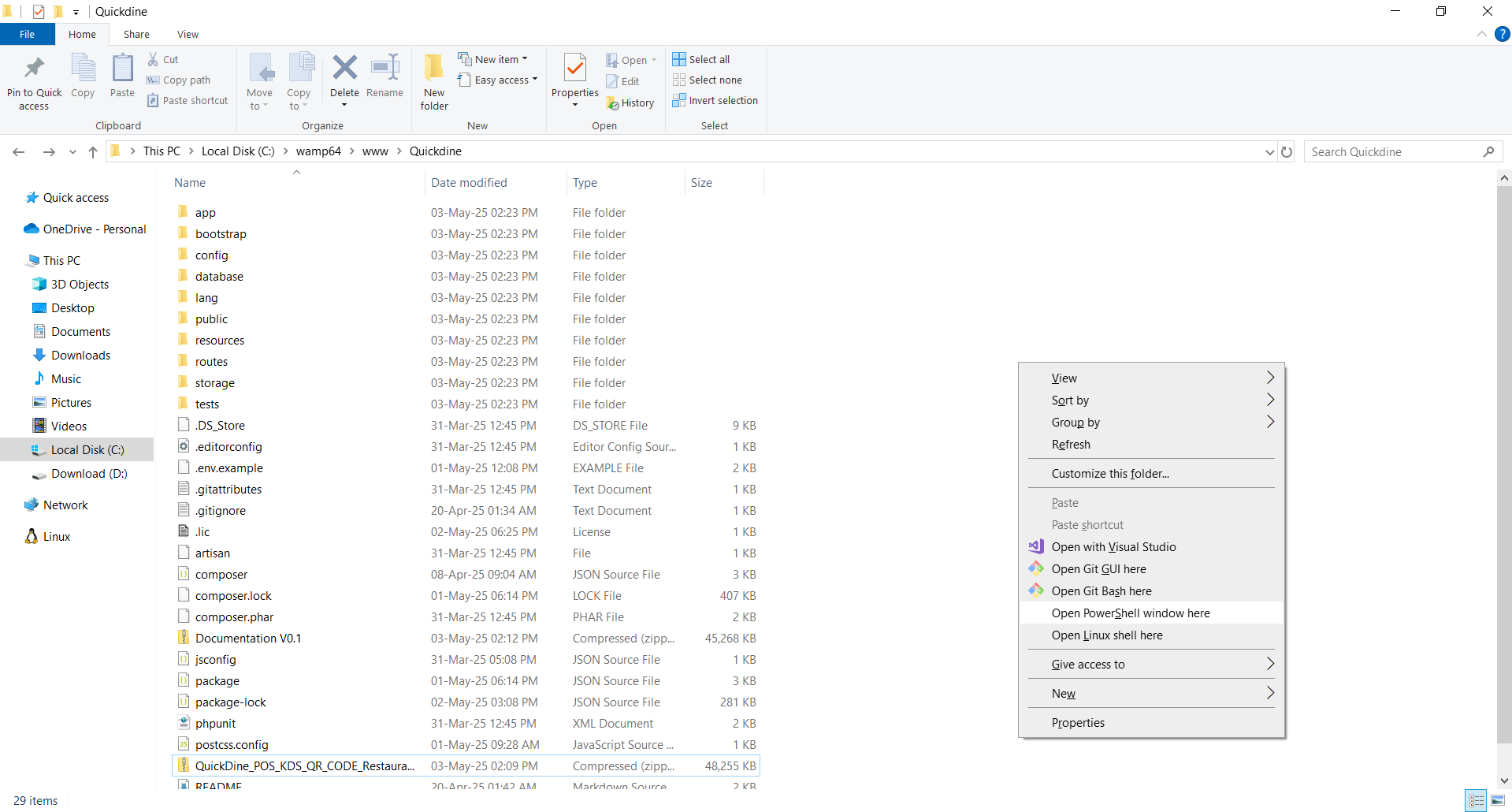Click Refresh in the context menu

pos(1152,444)
